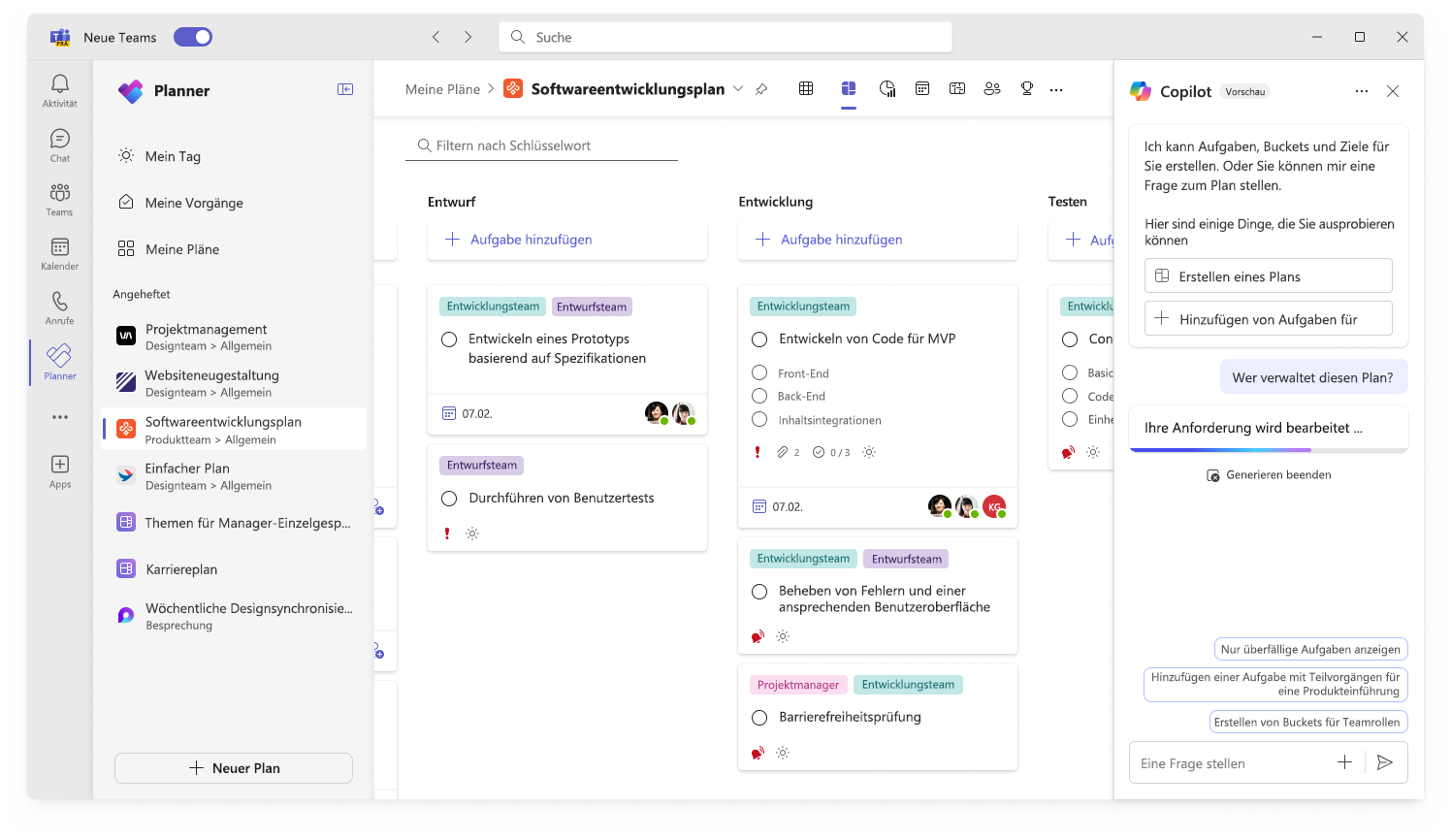Mark 'Beheben von Fehlern' task complete
The height and width of the screenshot is (840, 1451).
click(x=759, y=592)
